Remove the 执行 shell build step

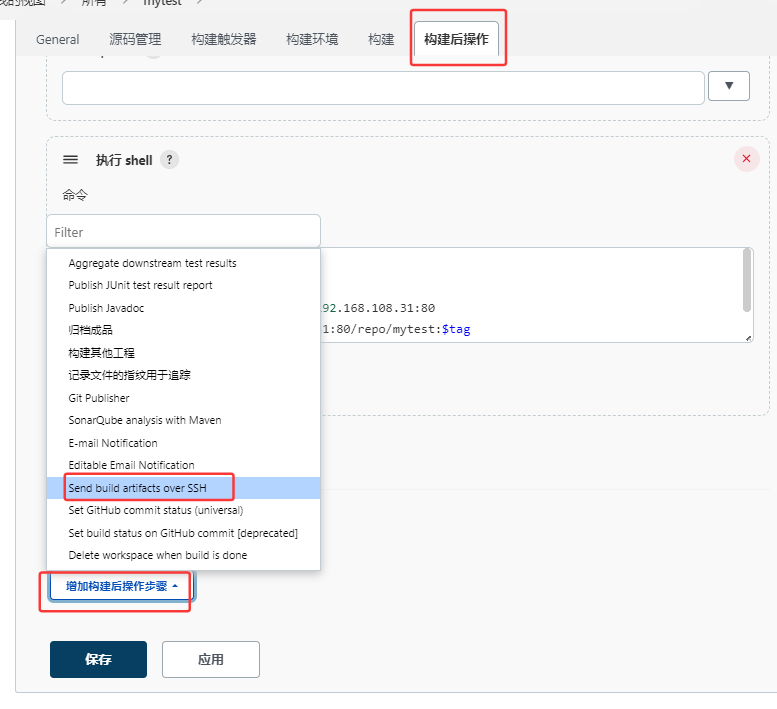[746, 159]
